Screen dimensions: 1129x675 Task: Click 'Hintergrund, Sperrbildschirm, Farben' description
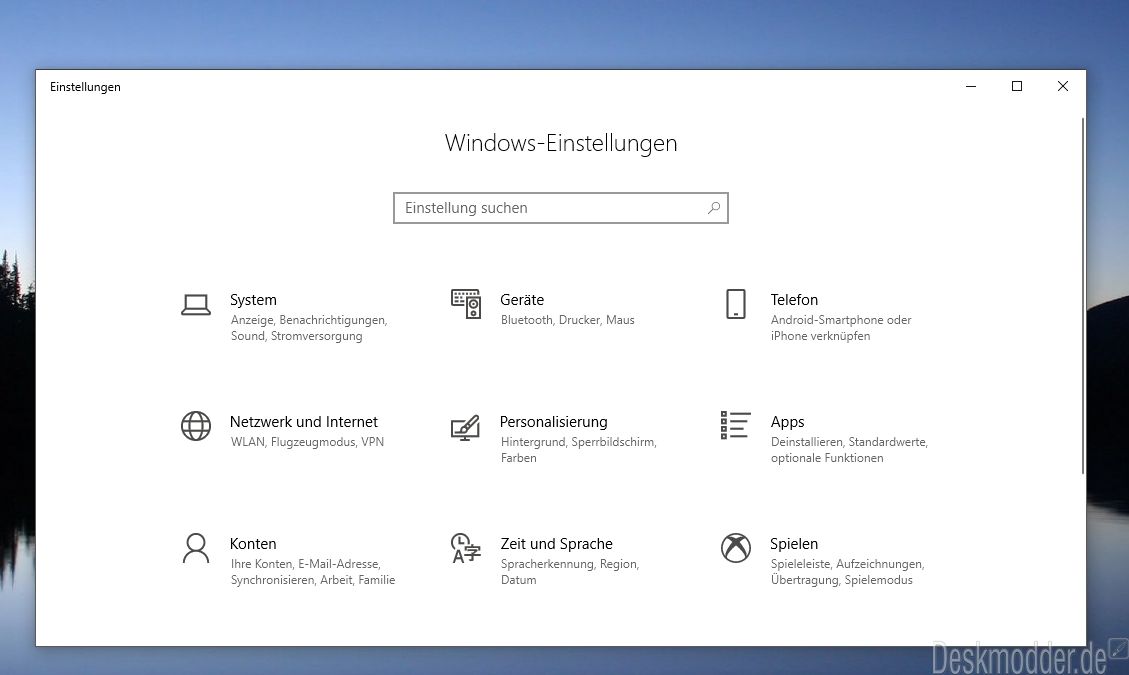(x=578, y=450)
